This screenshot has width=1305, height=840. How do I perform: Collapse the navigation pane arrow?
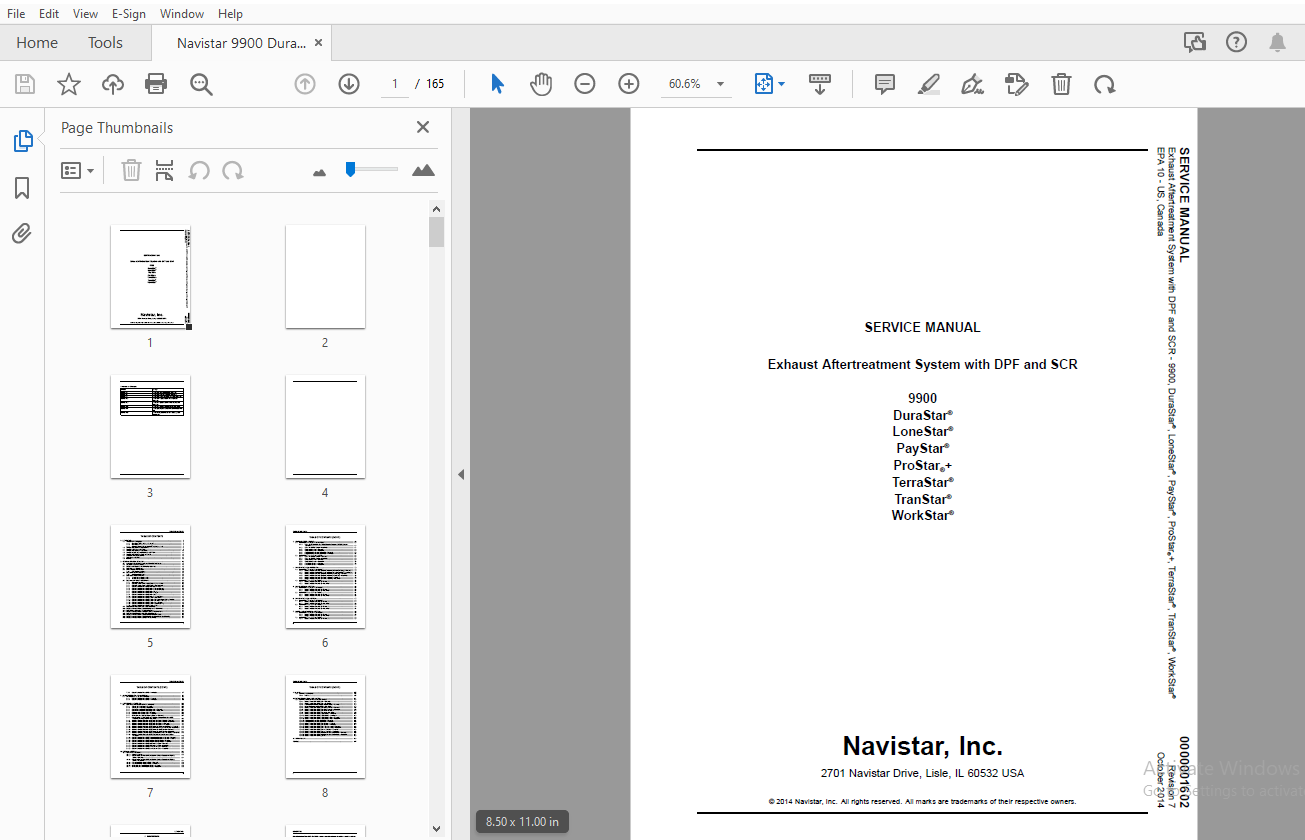[x=461, y=474]
